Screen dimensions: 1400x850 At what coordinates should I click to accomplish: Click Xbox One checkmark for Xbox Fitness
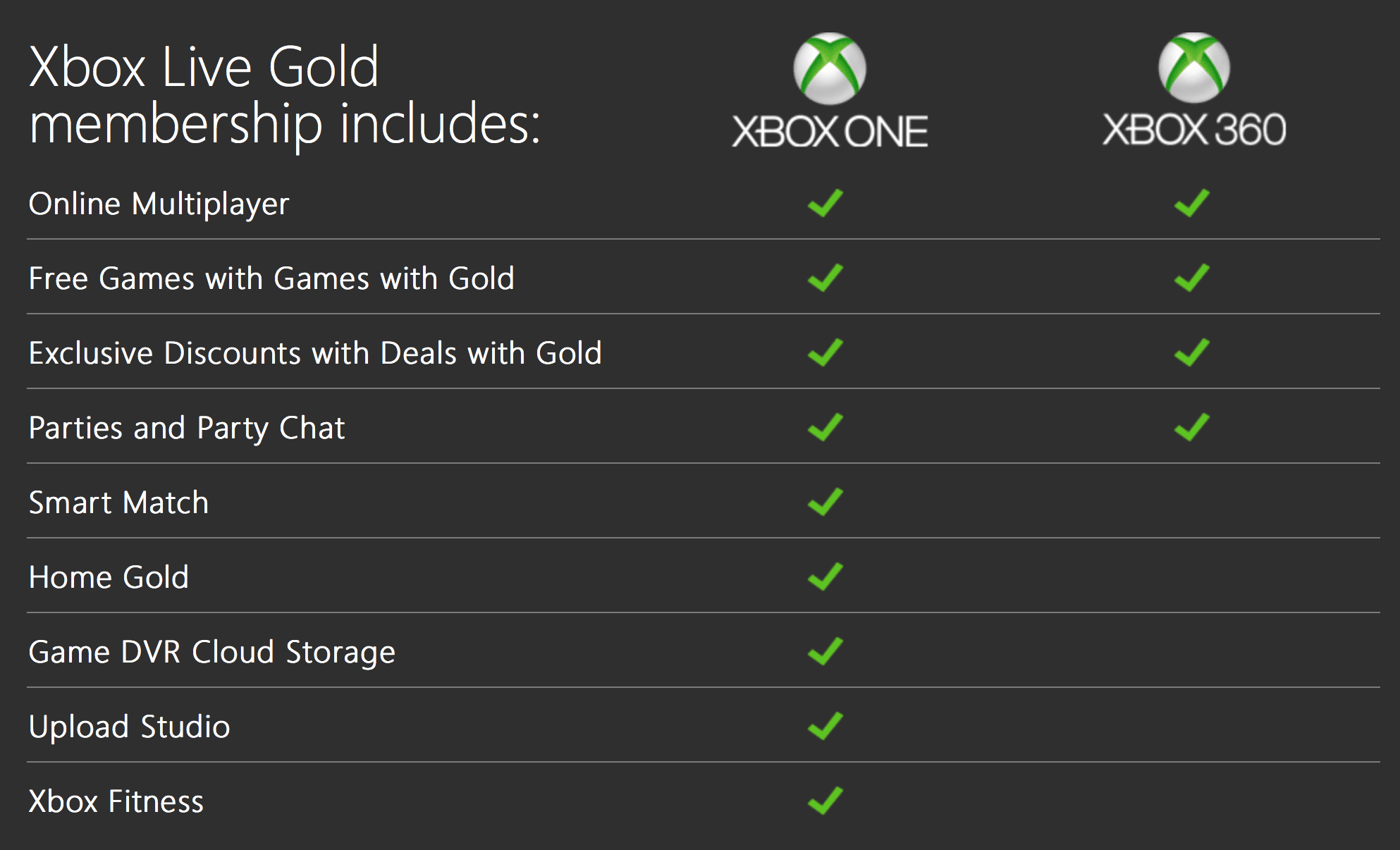825,801
